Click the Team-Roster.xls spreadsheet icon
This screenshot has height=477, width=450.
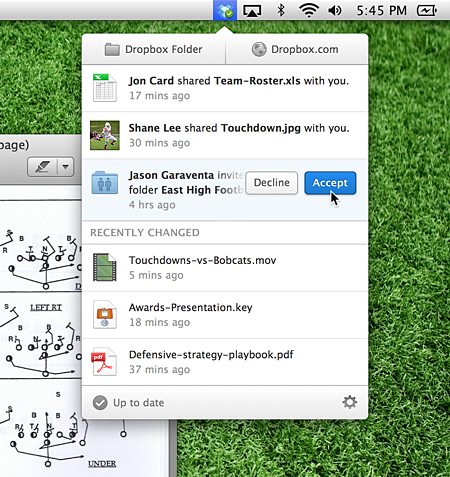(x=105, y=88)
